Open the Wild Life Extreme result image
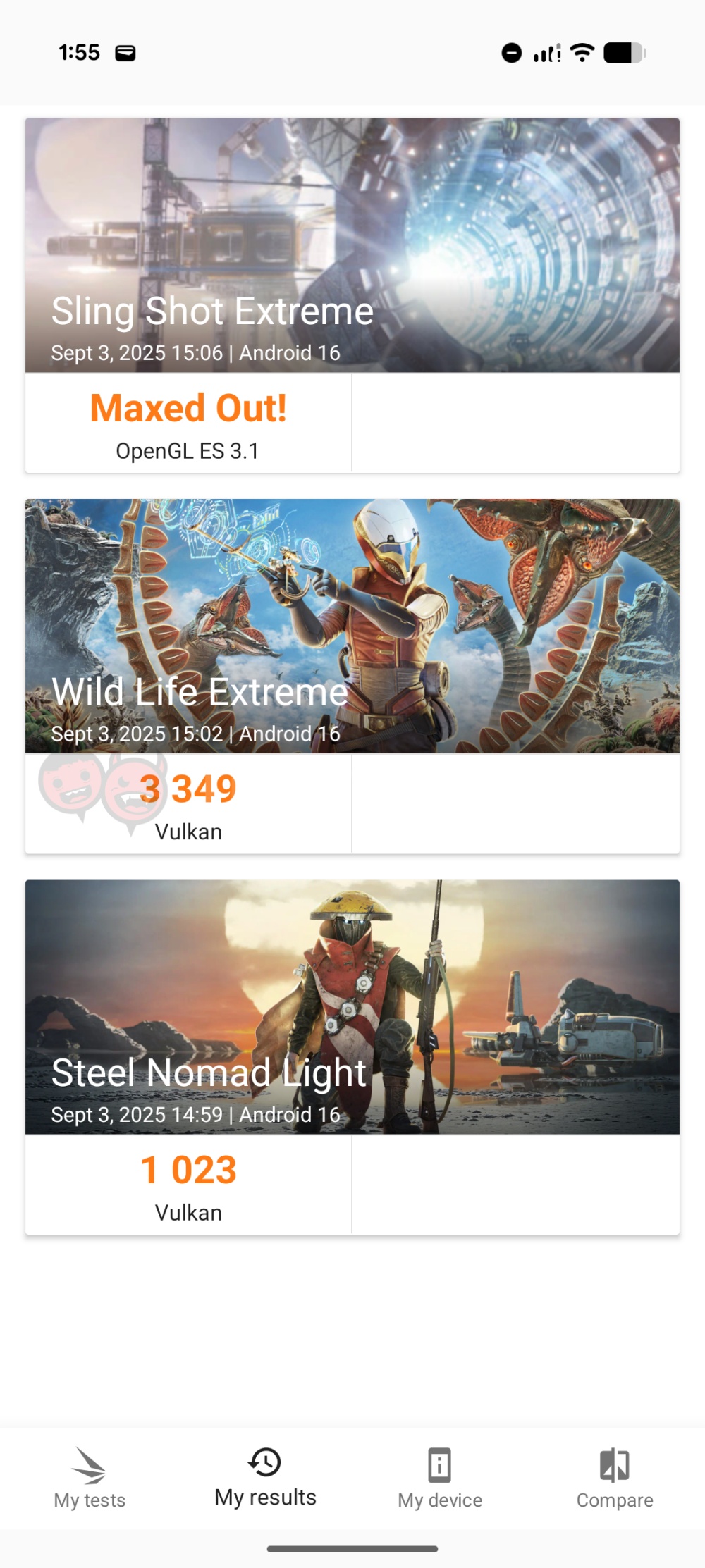The width and height of the screenshot is (705, 1568). 352,626
